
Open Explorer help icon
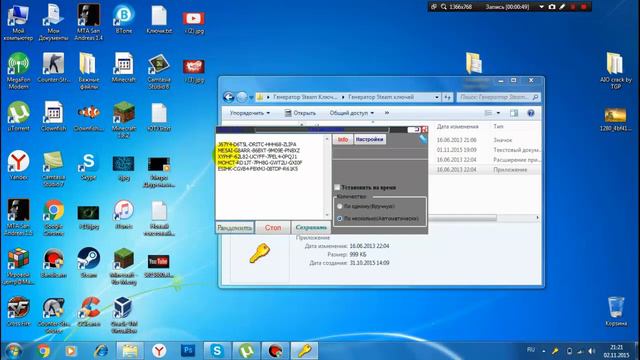(531, 113)
